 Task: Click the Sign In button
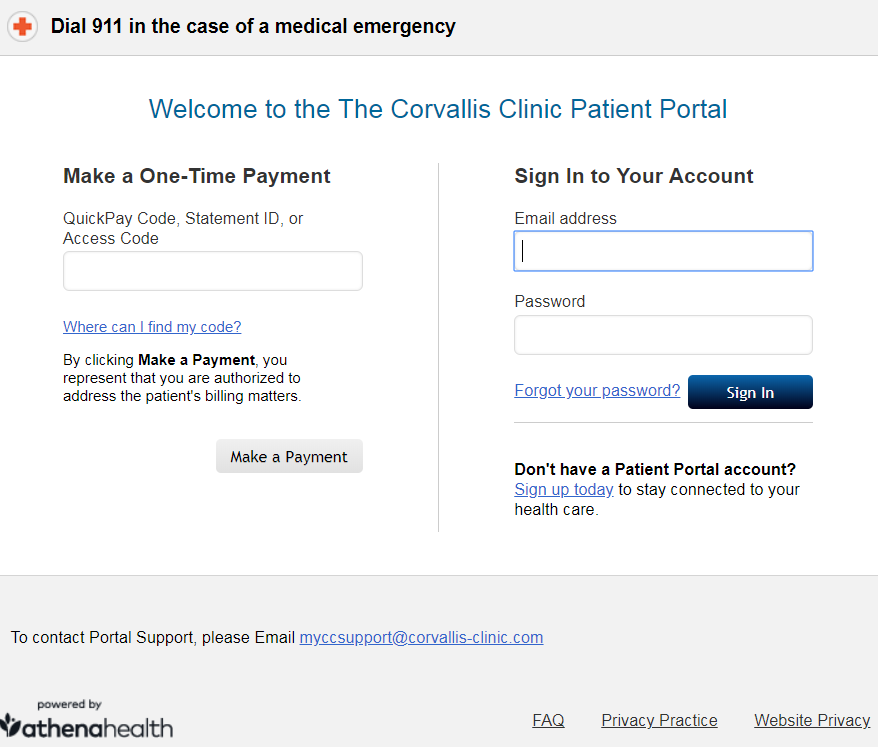click(x=750, y=392)
